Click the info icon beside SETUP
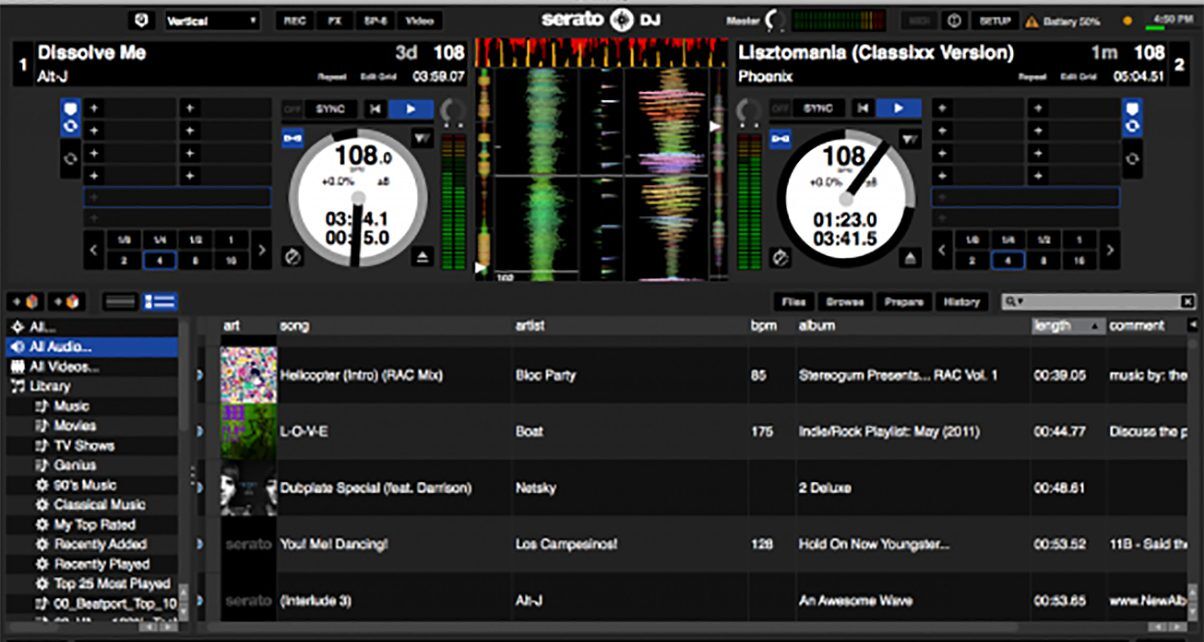Image resolution: width=1204 pixels, height=642 pixels. pos(955,20)
